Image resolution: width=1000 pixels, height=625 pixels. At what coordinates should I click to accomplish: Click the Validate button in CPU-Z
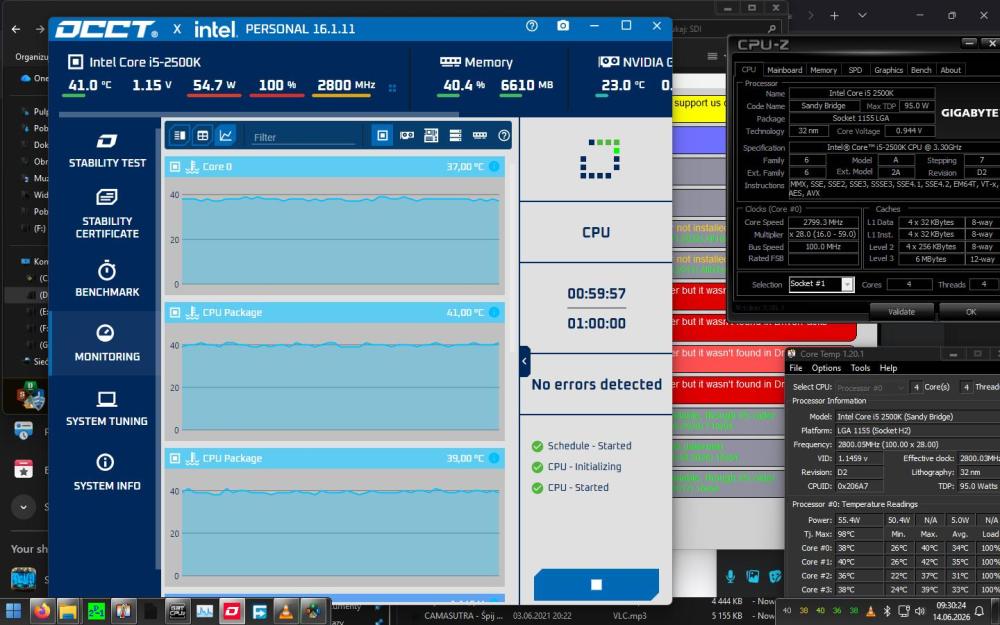pos(901,312)
